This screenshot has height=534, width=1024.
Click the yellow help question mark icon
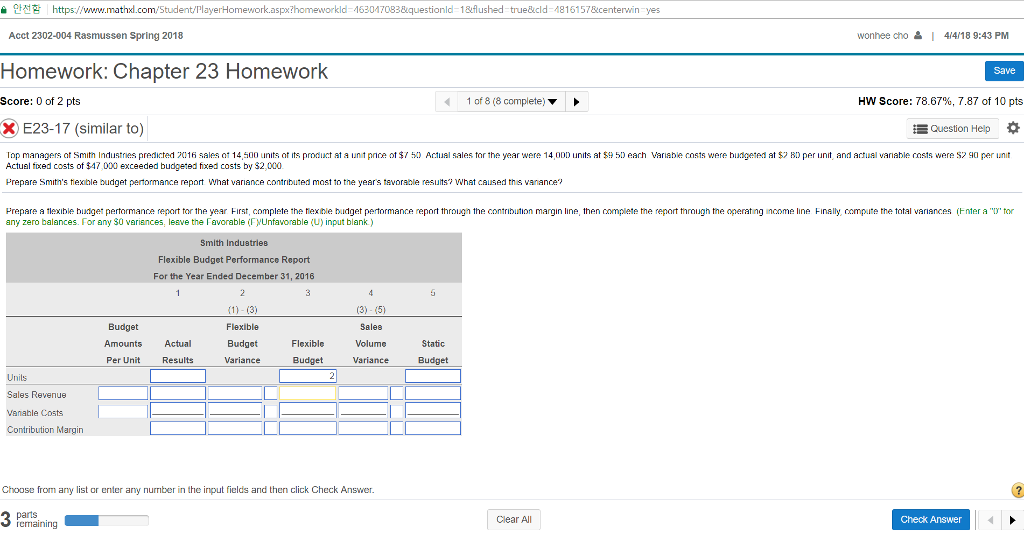(x=1017, y=490)
